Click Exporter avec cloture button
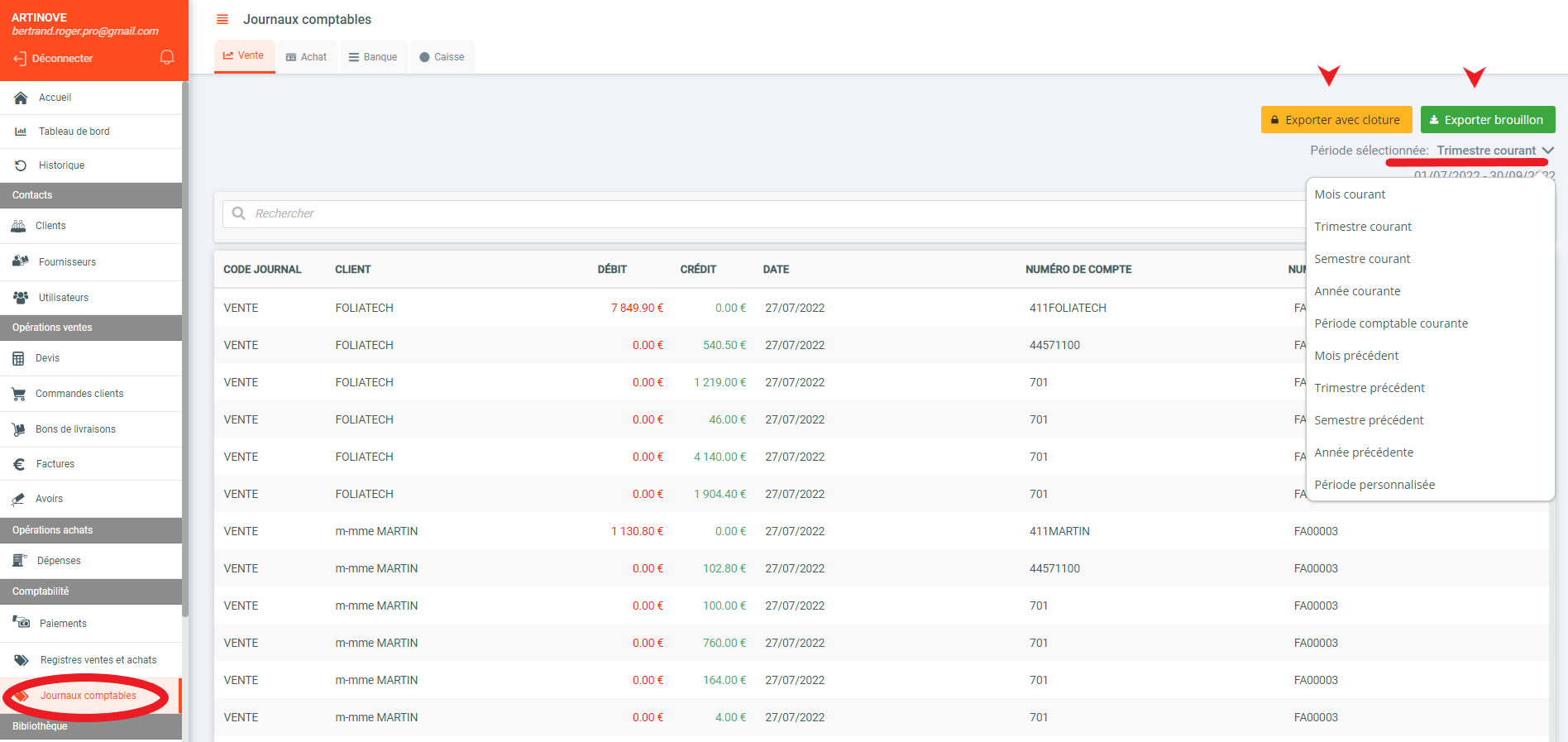Viewport: 1568px width, 742px height. (x=1336, y=120)
